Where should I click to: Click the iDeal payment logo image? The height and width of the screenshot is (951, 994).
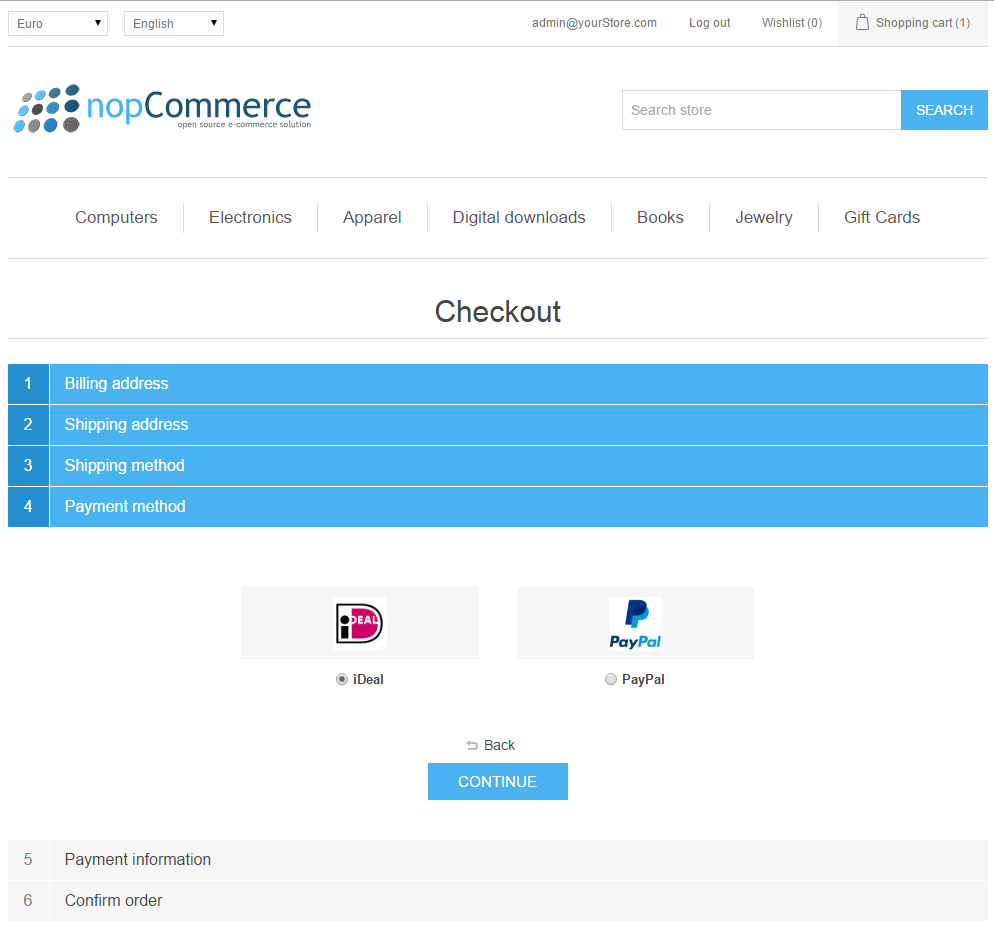359,622
